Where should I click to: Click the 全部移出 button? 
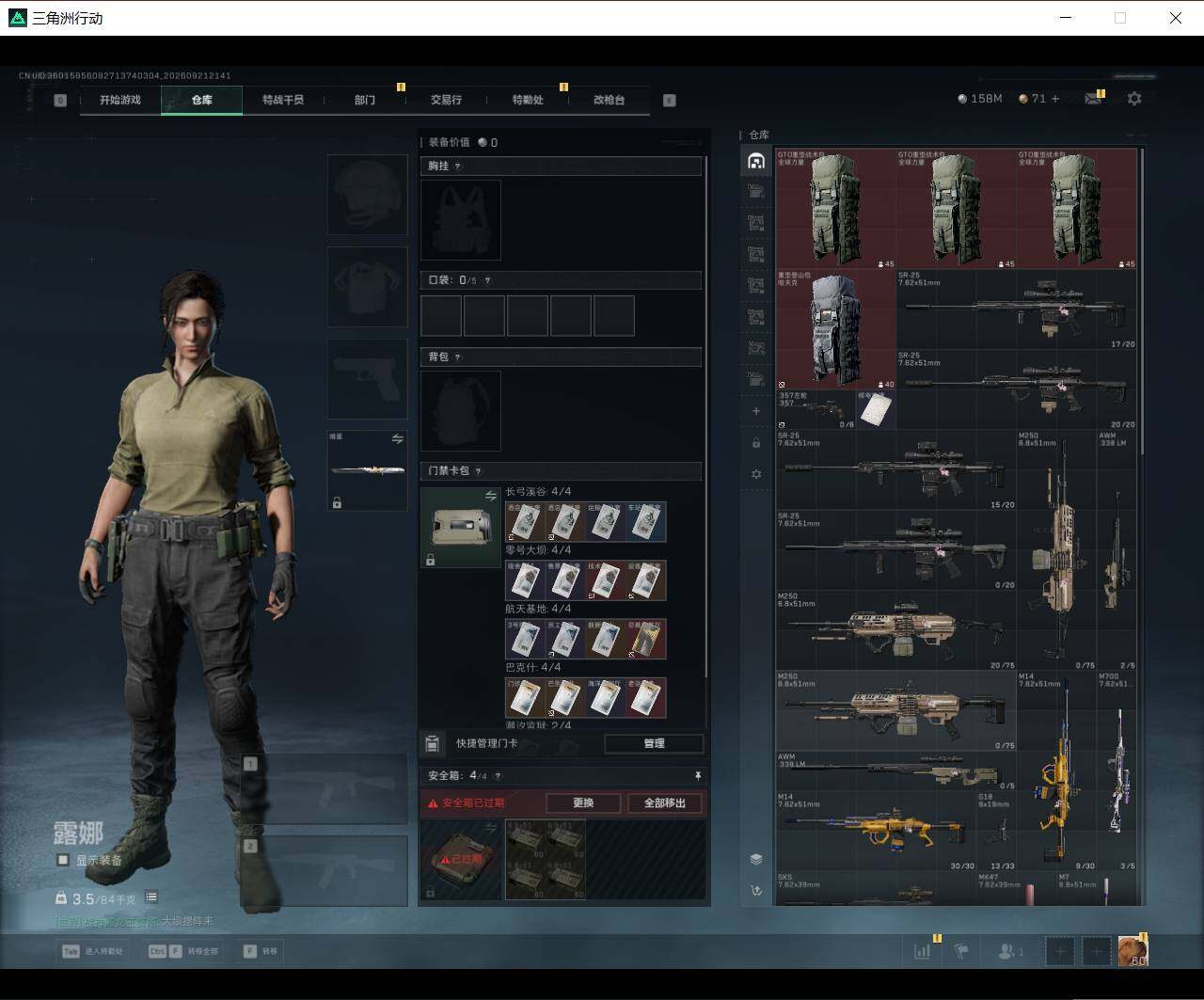pyautogui.click(x=665, y=803)
